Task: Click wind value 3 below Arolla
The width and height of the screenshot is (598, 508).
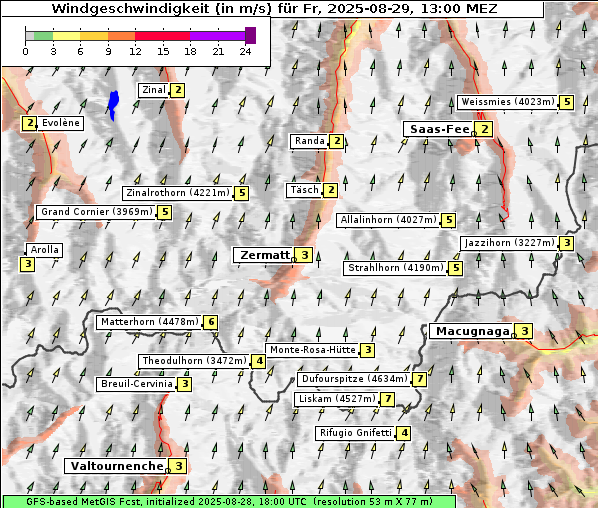Action: pos(27,264)
